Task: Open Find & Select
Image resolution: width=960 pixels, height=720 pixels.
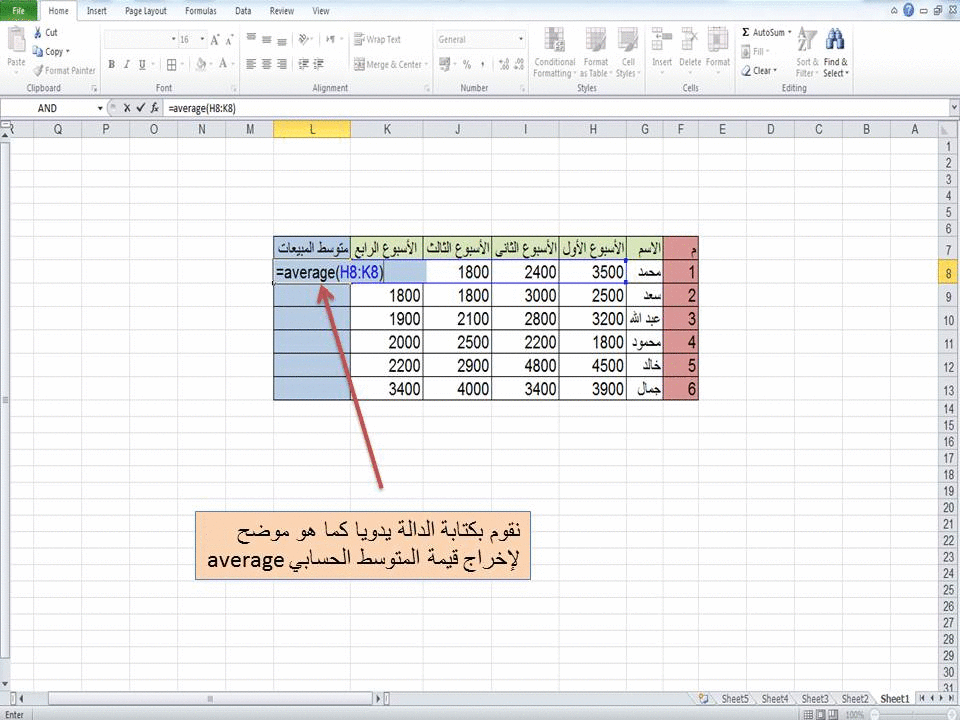Action: 836,53
